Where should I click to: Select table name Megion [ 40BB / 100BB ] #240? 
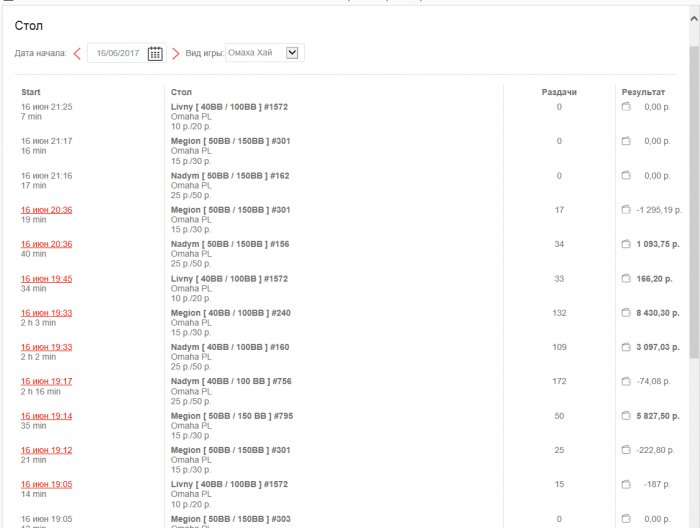pyautogui.click(x=230, y=313)
